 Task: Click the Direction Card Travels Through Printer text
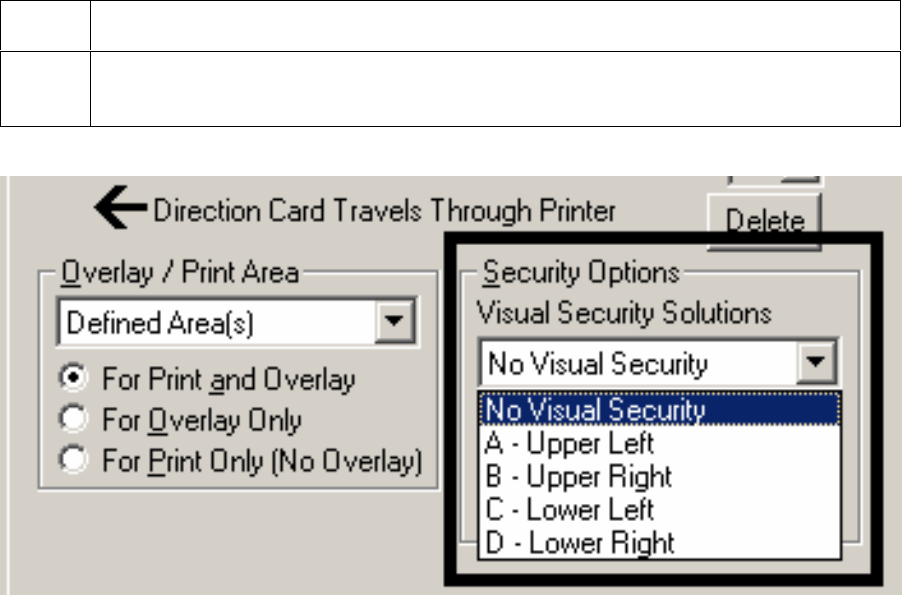coord(384,210)
